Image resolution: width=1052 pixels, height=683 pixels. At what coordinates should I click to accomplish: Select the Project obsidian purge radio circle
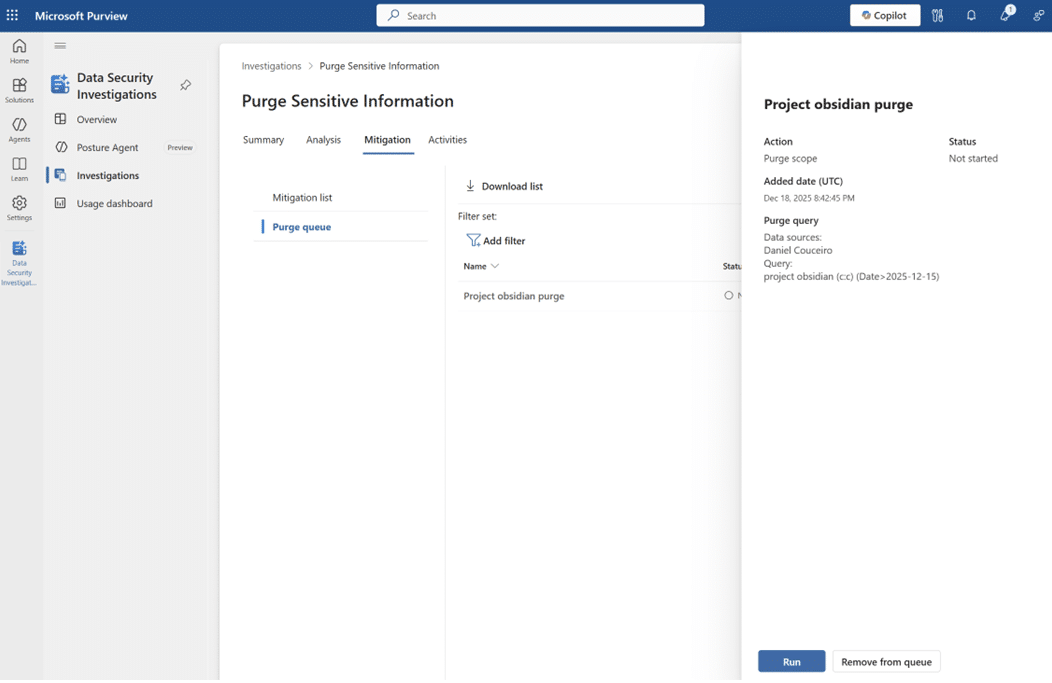[x=728, y=296]
